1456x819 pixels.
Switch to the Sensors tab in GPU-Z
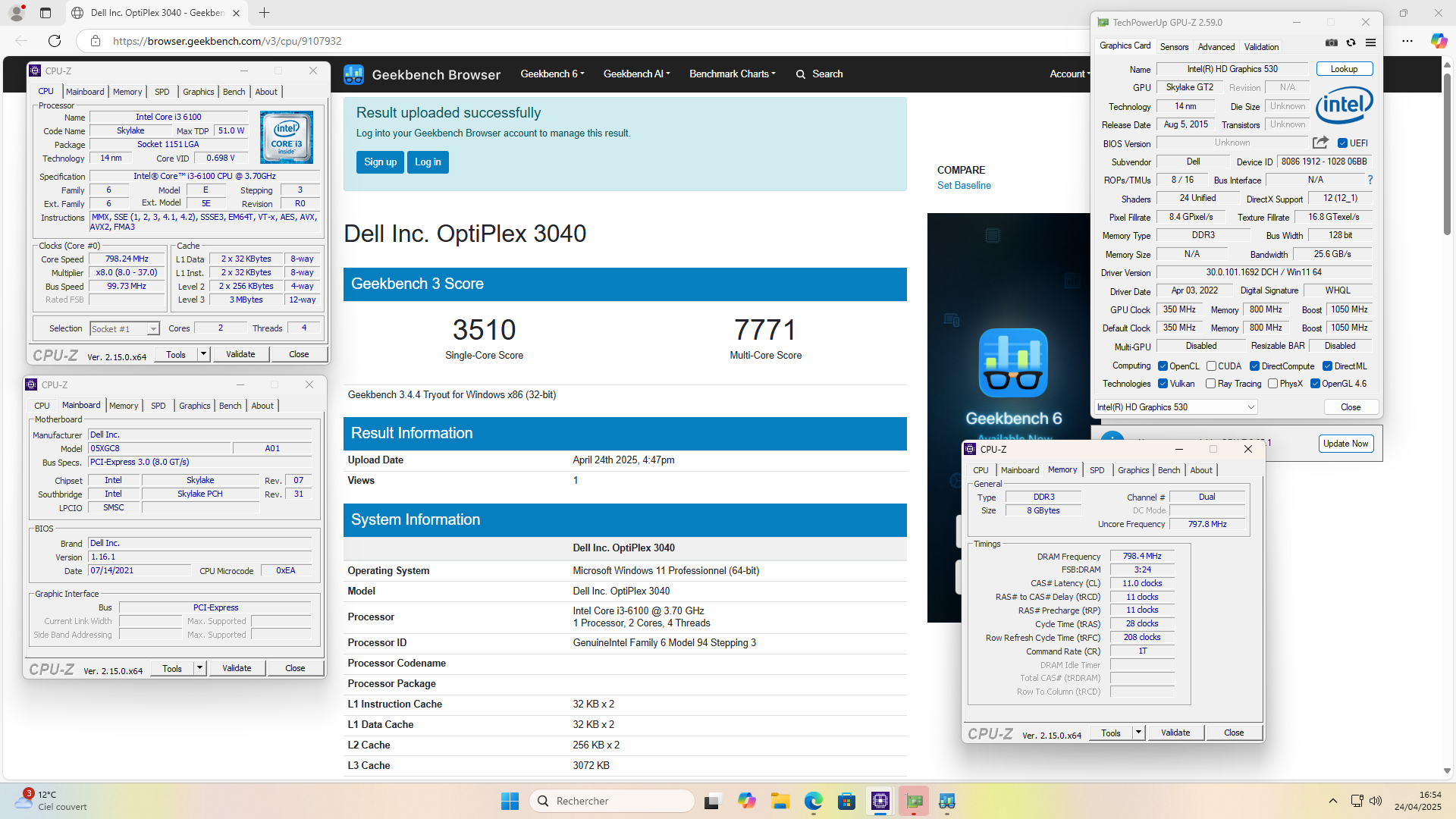pos(1174,47)
